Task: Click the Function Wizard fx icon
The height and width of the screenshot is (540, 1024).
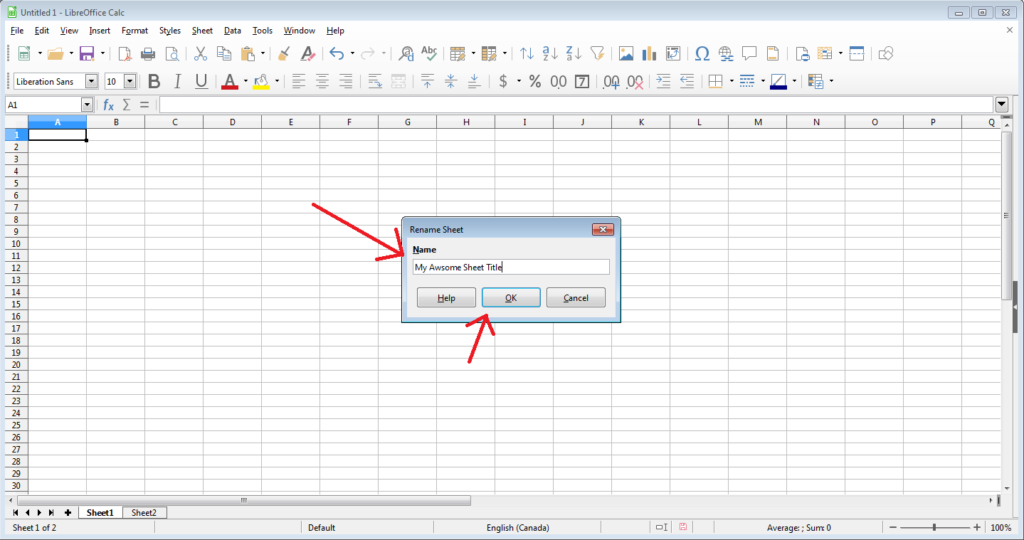Action: (108, 105)
